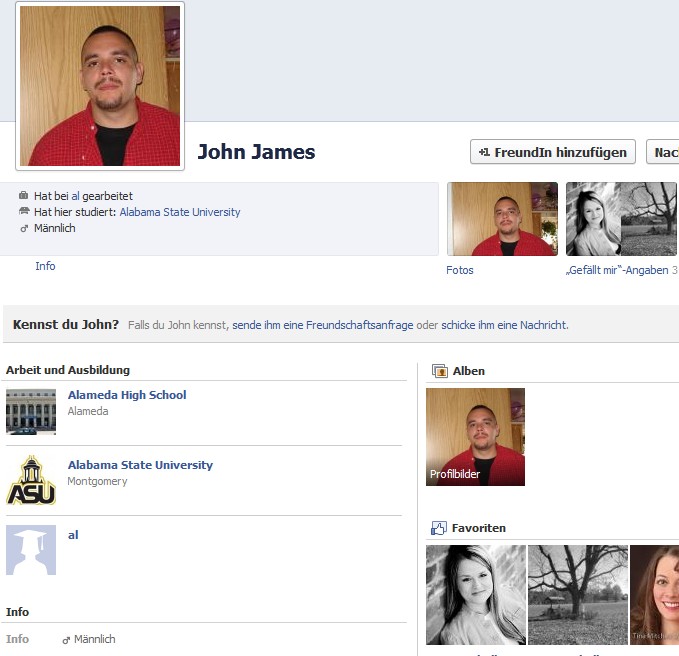The height and width of the screenshot is (656, 679).
Task: Click 'schicke ihm eine Nachricht' link
Action: (x=504, y=325)
